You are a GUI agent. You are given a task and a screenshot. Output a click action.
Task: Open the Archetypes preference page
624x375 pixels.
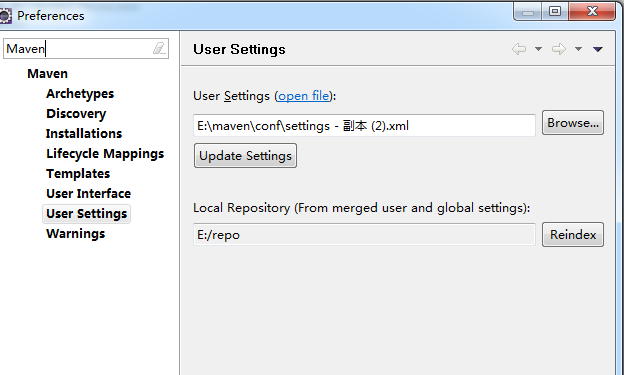point(80,94)
